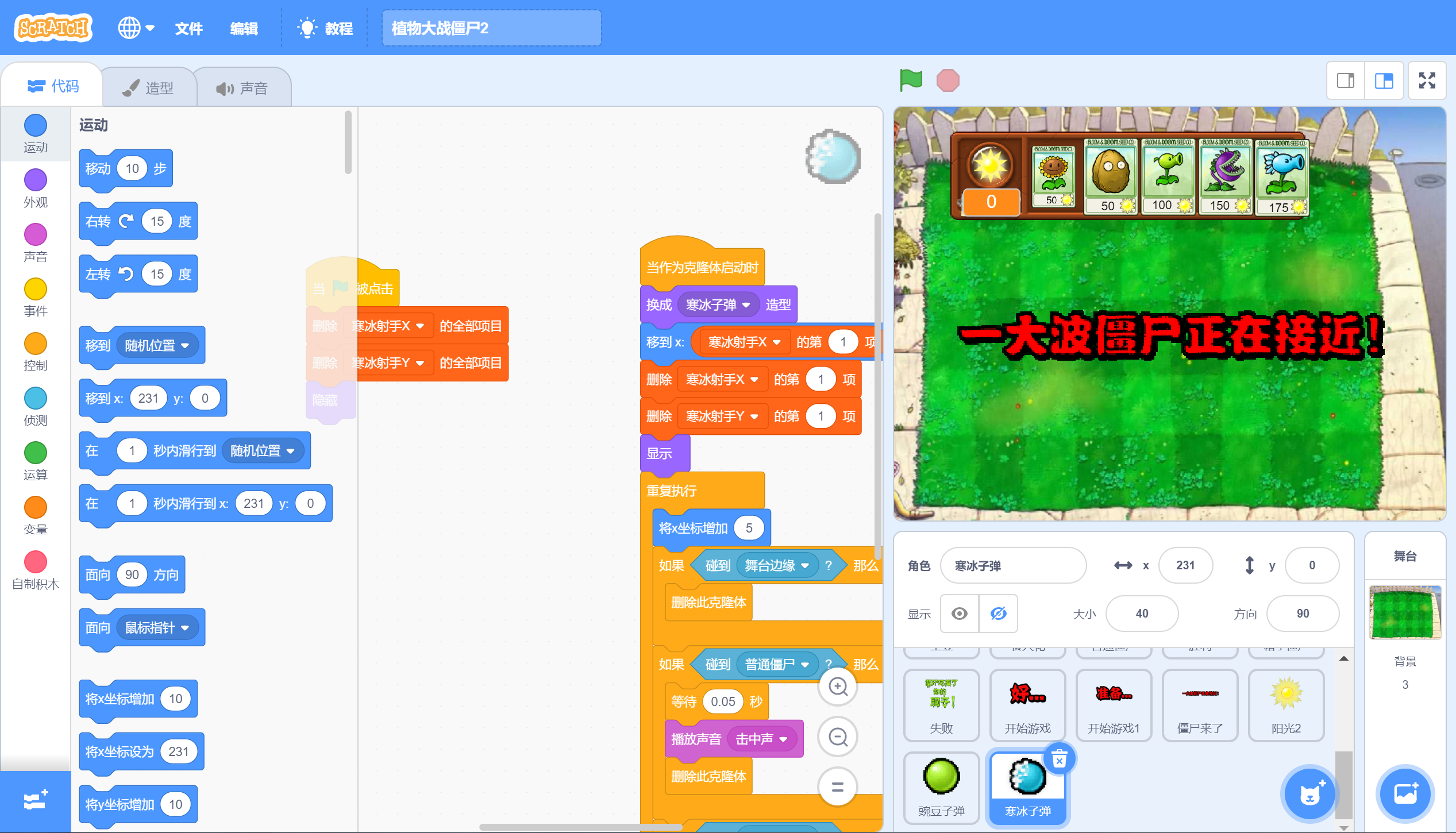This screenshot has width=1456, height=833.
Task: Select the 开始游戏1 sprite
Action: (x=1114, y=705)
